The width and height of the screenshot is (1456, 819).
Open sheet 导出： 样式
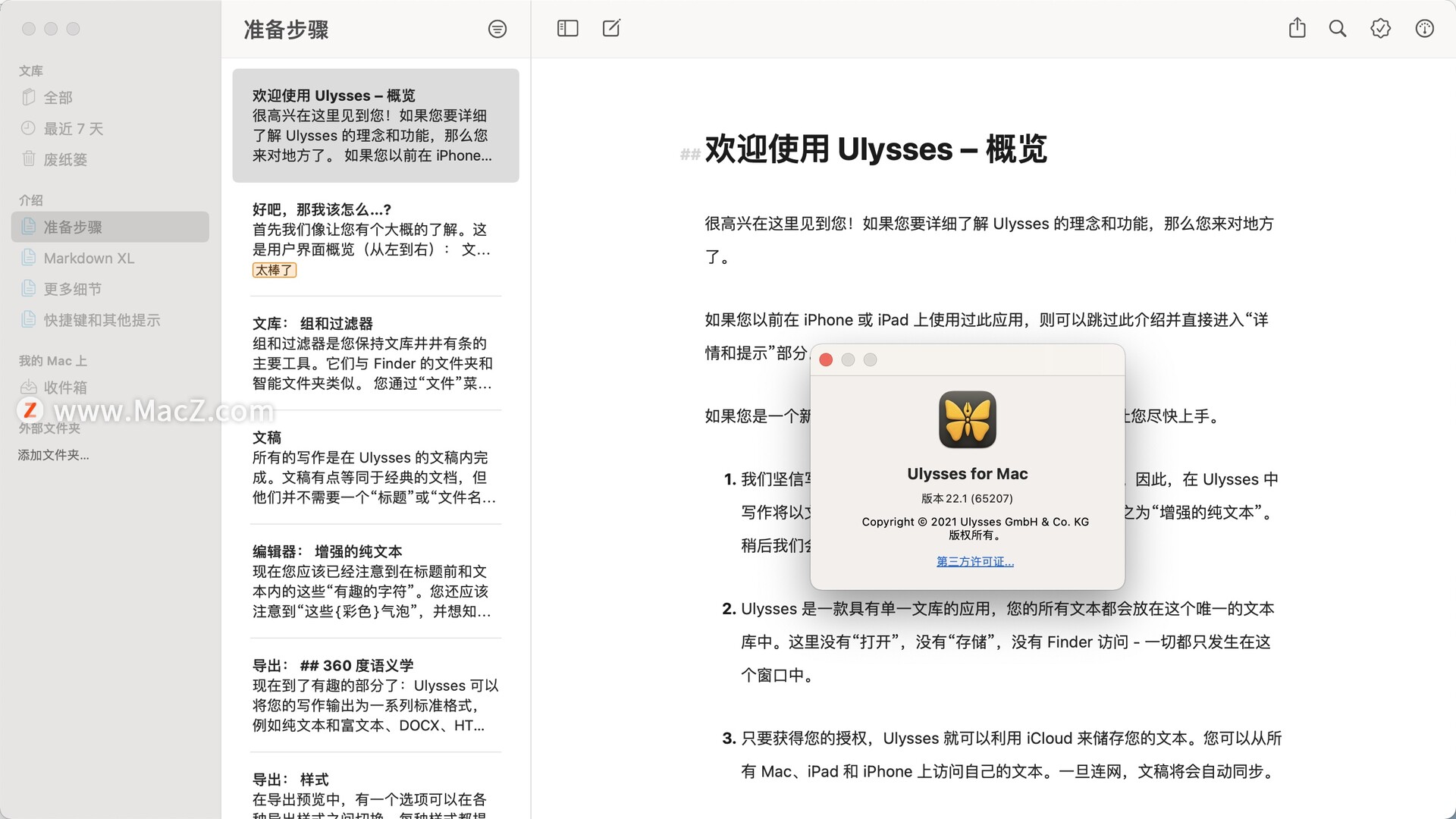[x=375, y=786]
